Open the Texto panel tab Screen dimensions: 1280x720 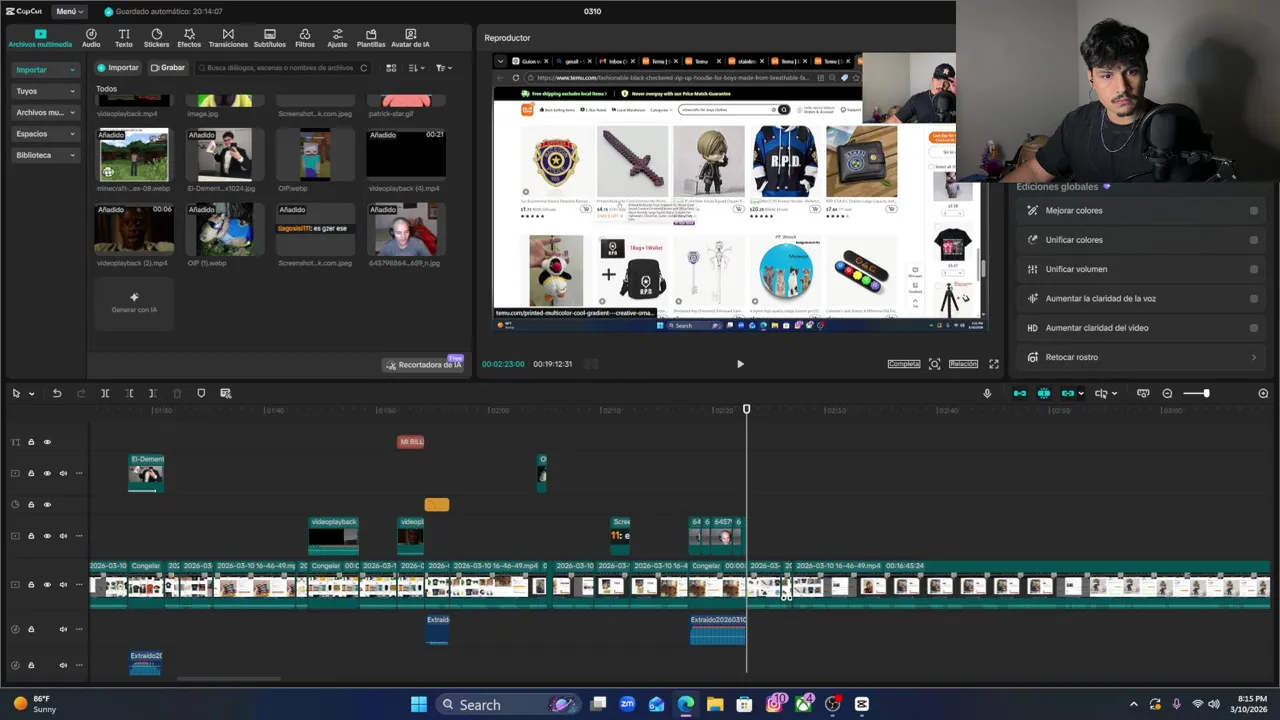(123, 38)
